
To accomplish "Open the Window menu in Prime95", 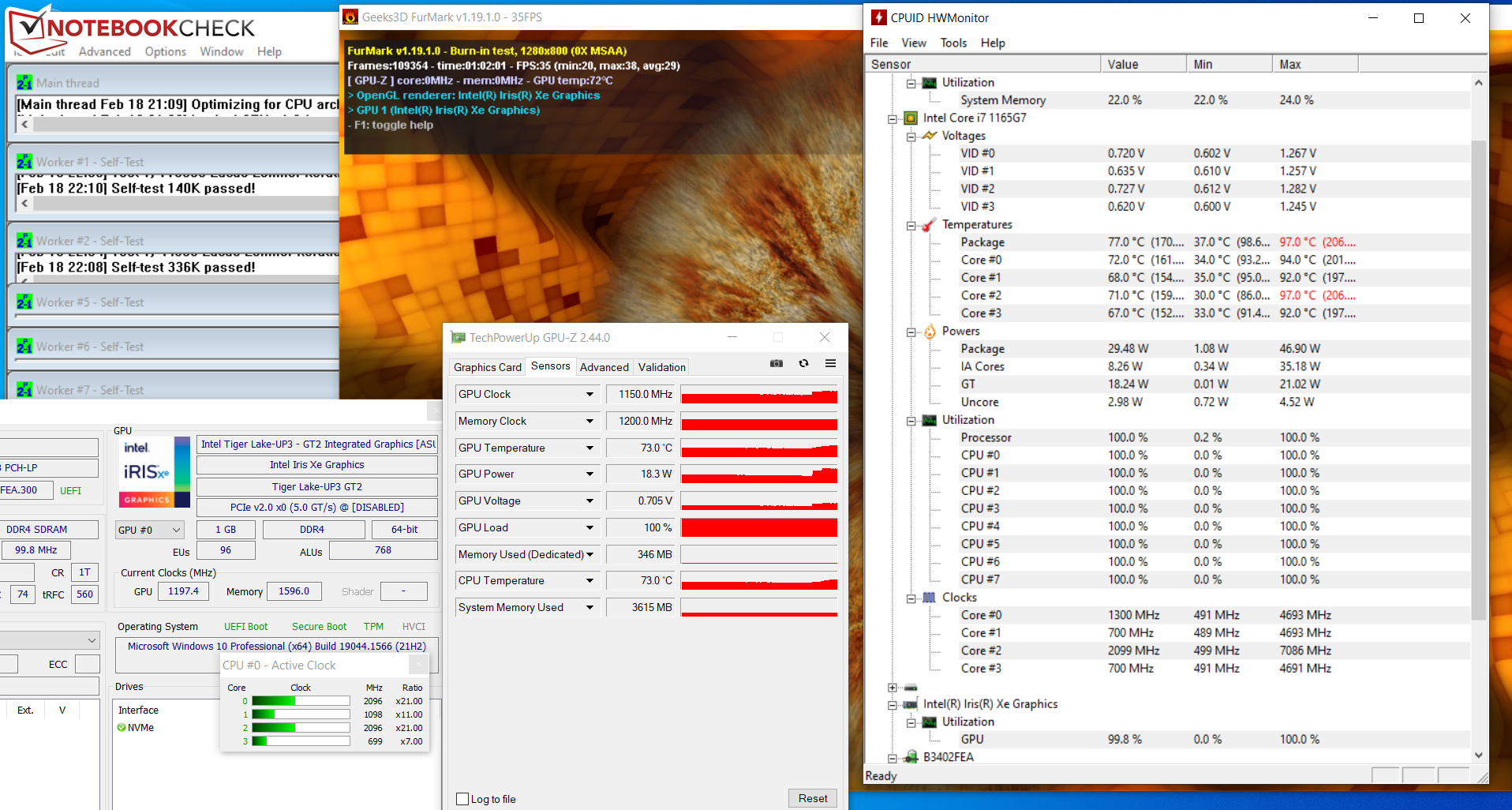I will coord(222,51).
